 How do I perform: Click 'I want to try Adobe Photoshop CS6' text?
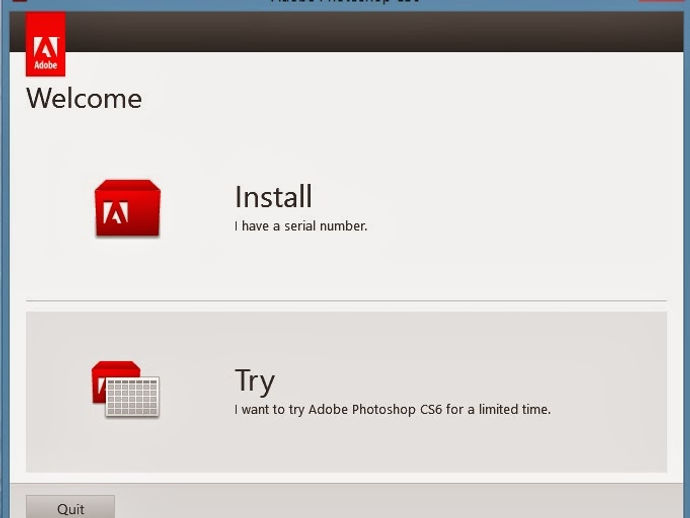[x=338, y=410]
